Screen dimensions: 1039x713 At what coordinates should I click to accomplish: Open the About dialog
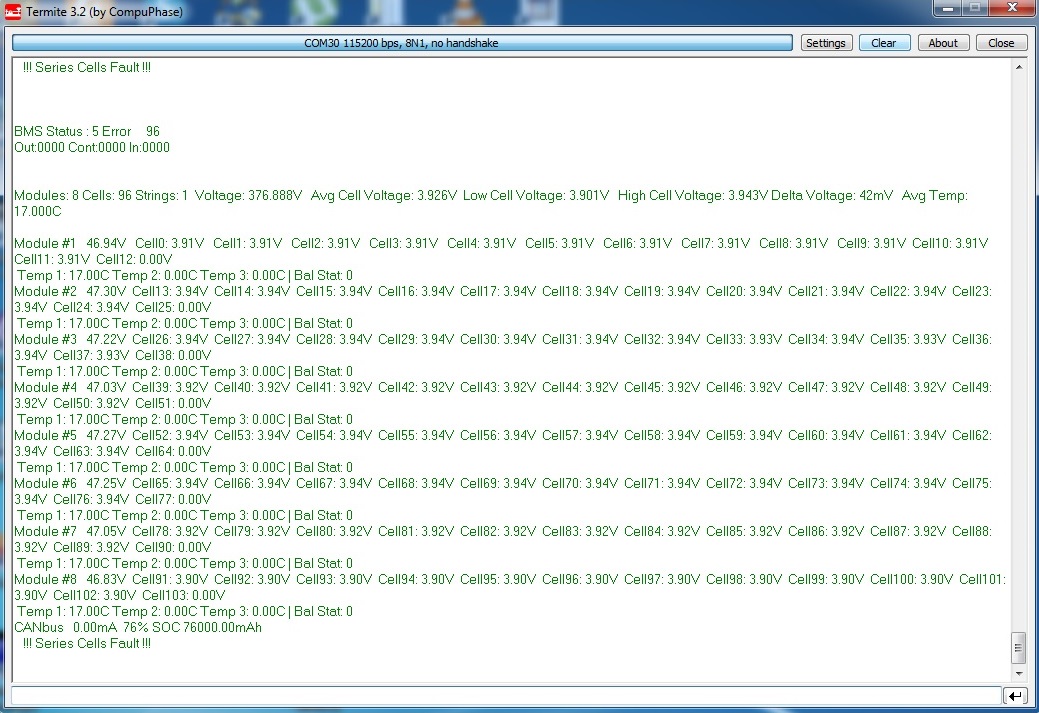click(943, 43)
